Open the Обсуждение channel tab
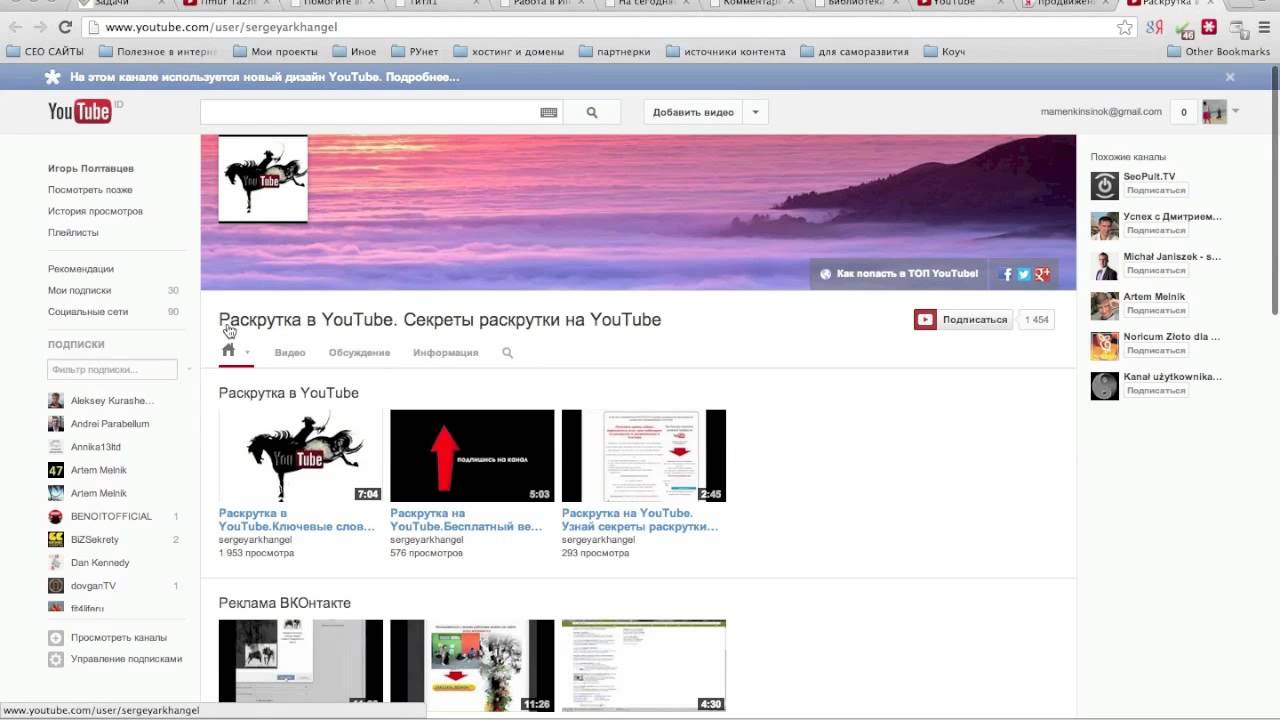 (359, 353)
